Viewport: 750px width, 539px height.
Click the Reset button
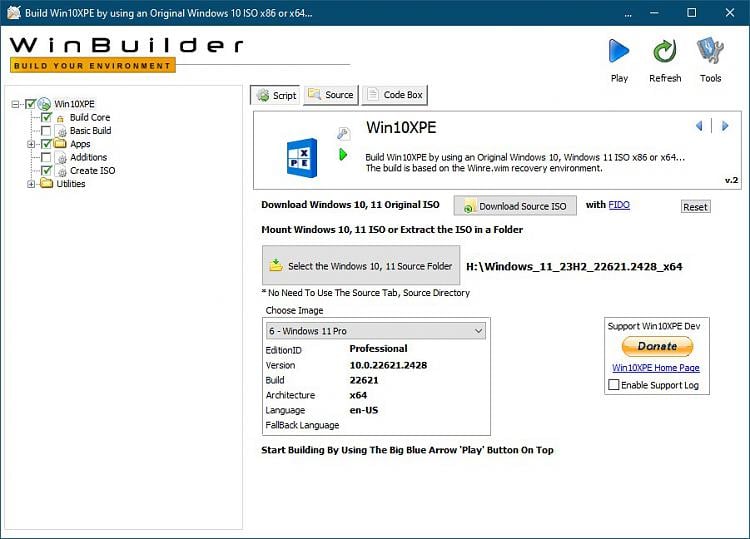point(695,207)
